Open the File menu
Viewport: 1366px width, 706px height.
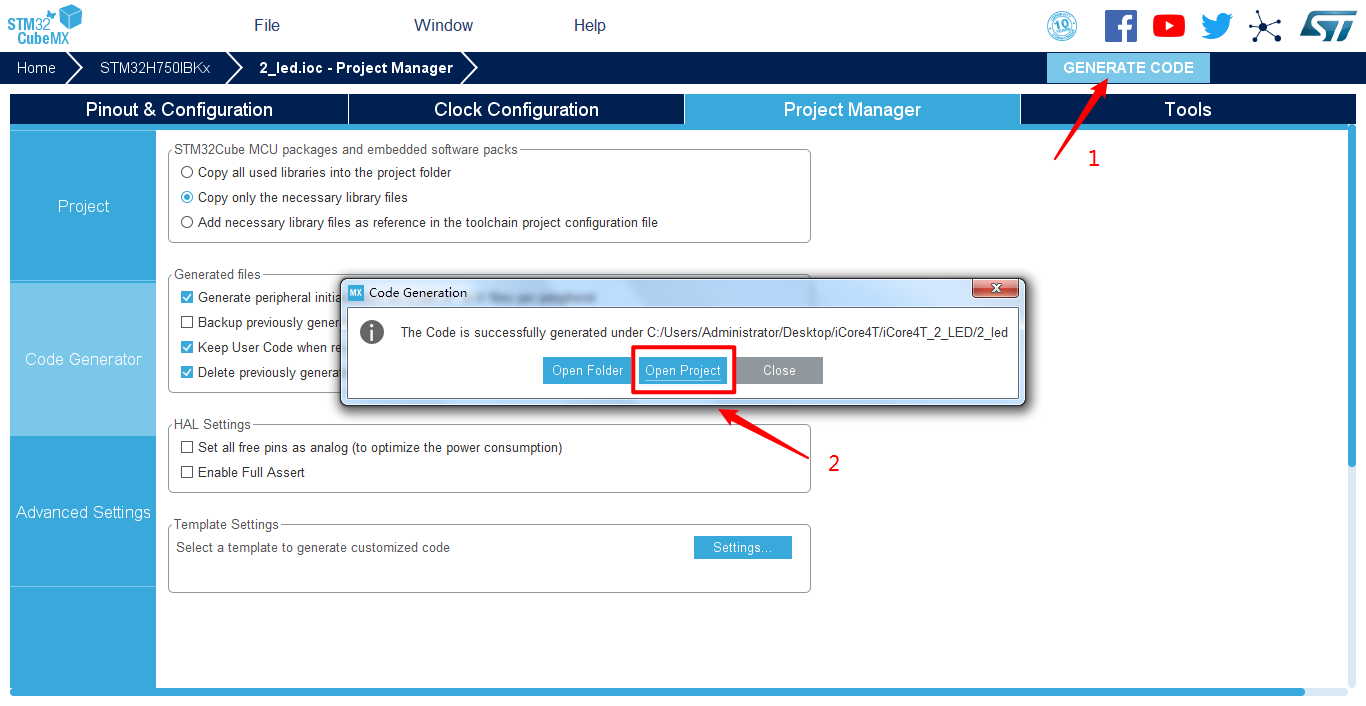[267, 25]
